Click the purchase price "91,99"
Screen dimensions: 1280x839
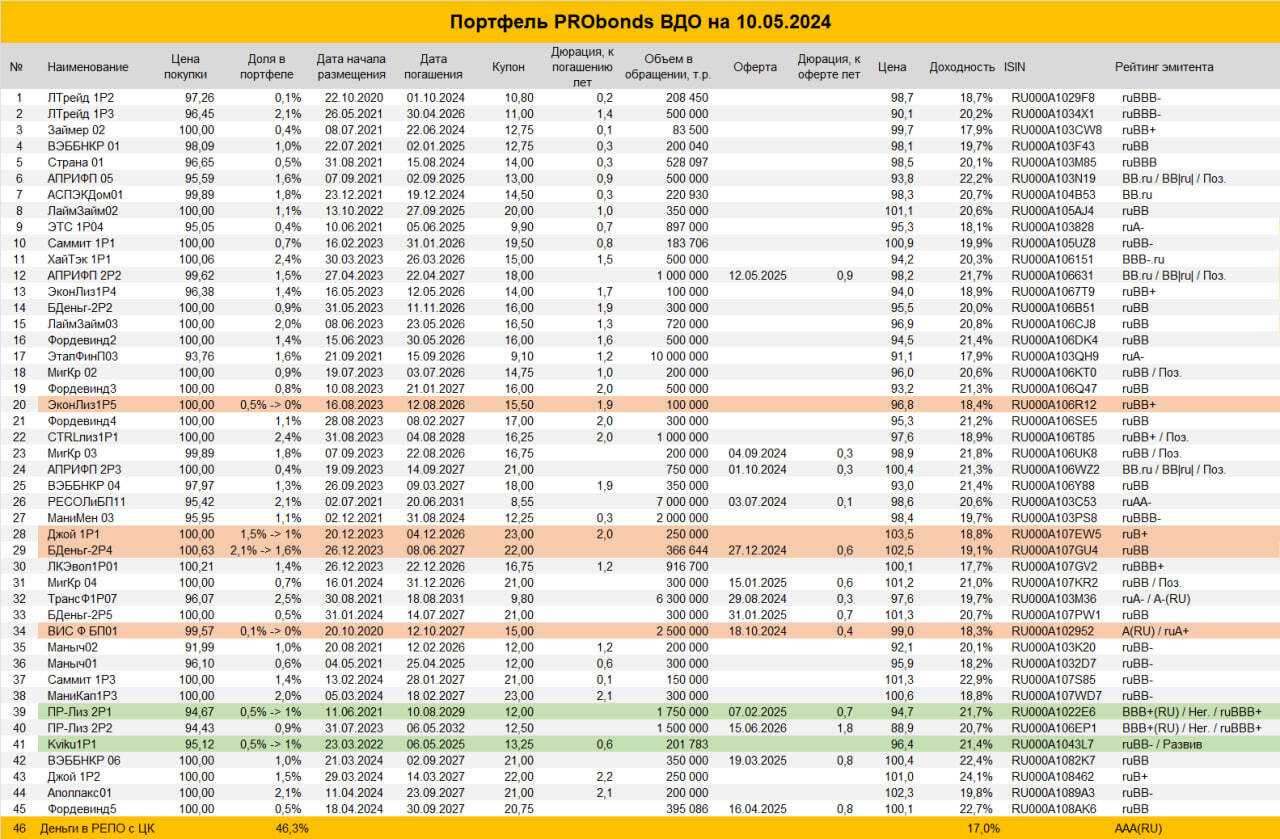point(198,646)
